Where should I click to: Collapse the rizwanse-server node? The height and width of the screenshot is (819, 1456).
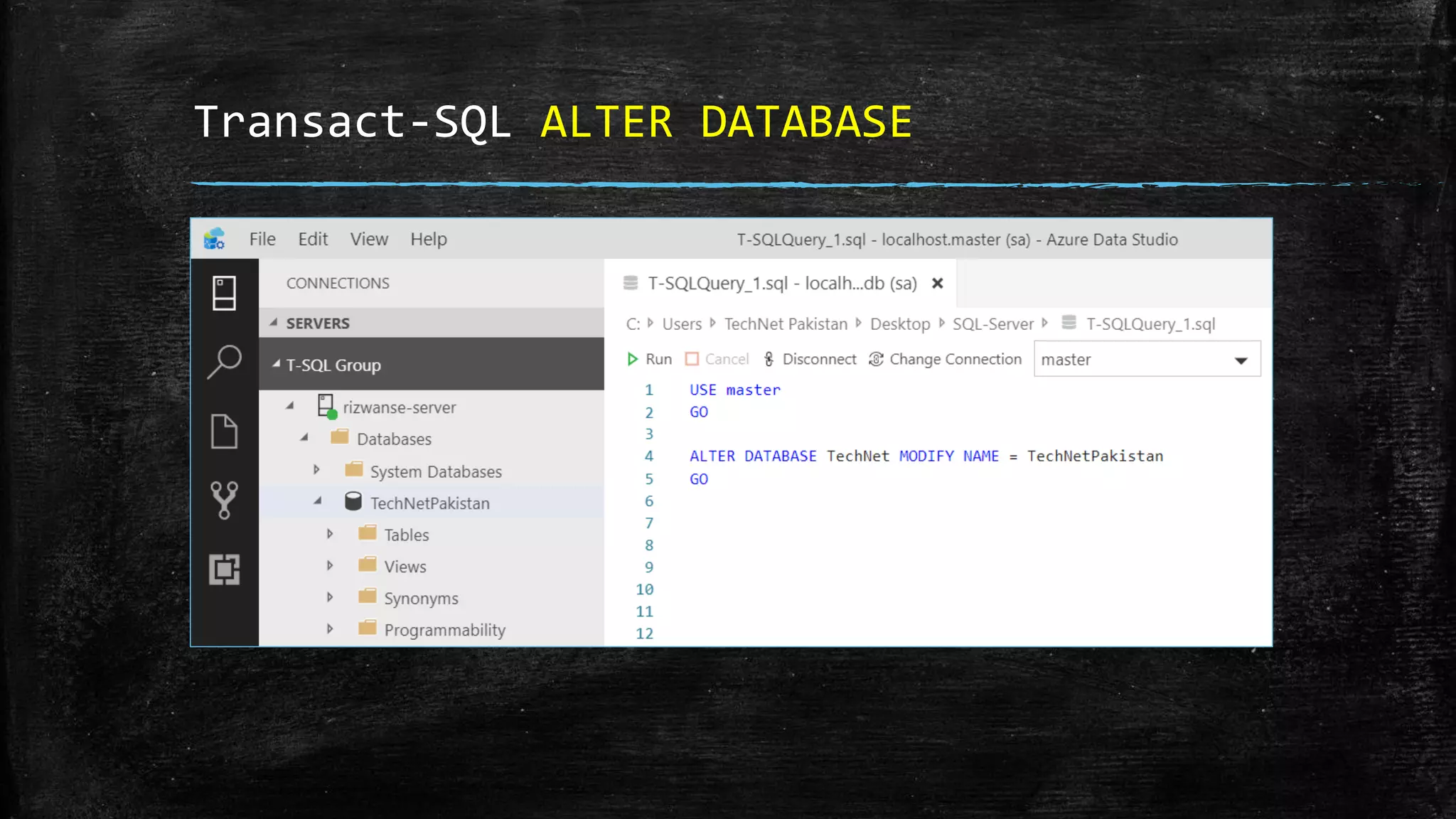[x=290, y=406]
